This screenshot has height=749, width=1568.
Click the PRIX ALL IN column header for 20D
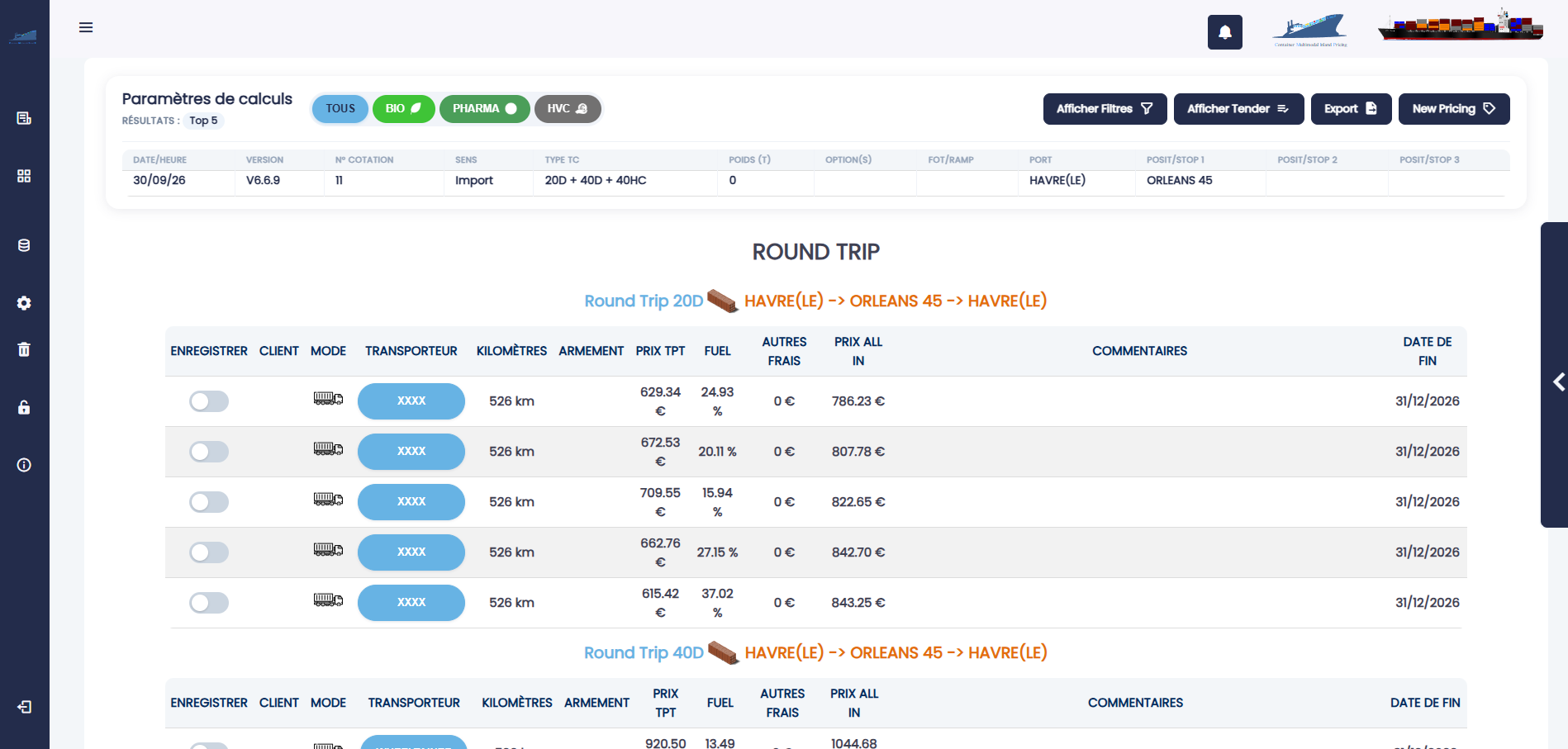pyautogui.click(x=858, y=351)
